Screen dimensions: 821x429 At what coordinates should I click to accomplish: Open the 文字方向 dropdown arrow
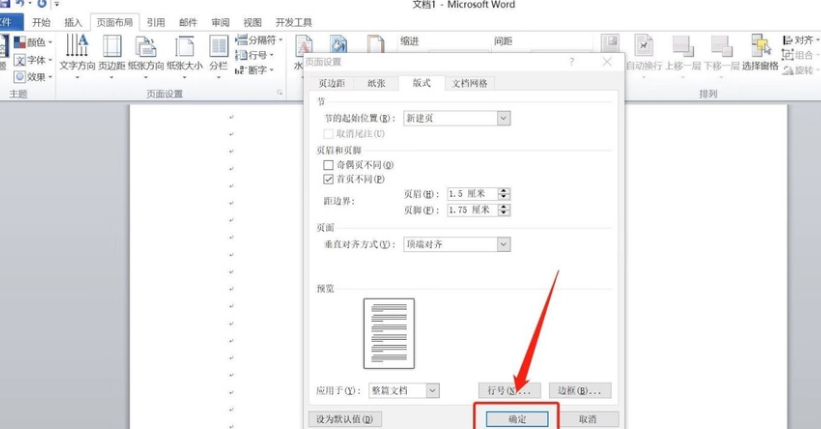point(77,78)
